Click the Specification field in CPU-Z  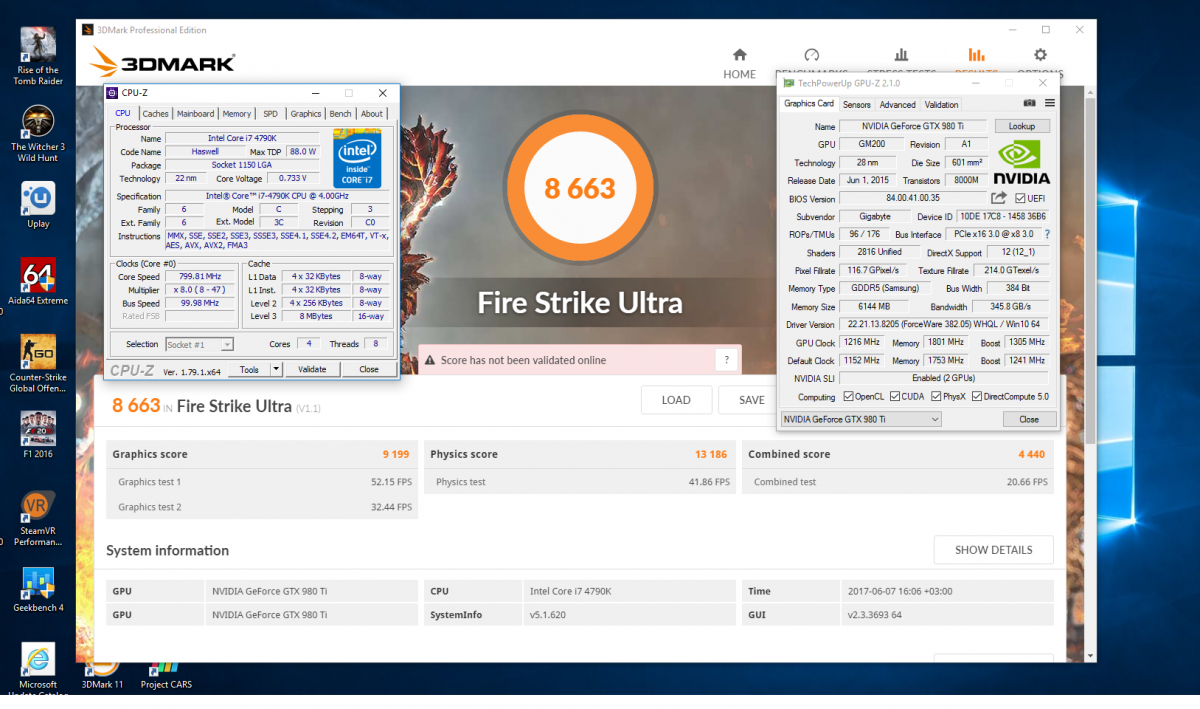278,196
